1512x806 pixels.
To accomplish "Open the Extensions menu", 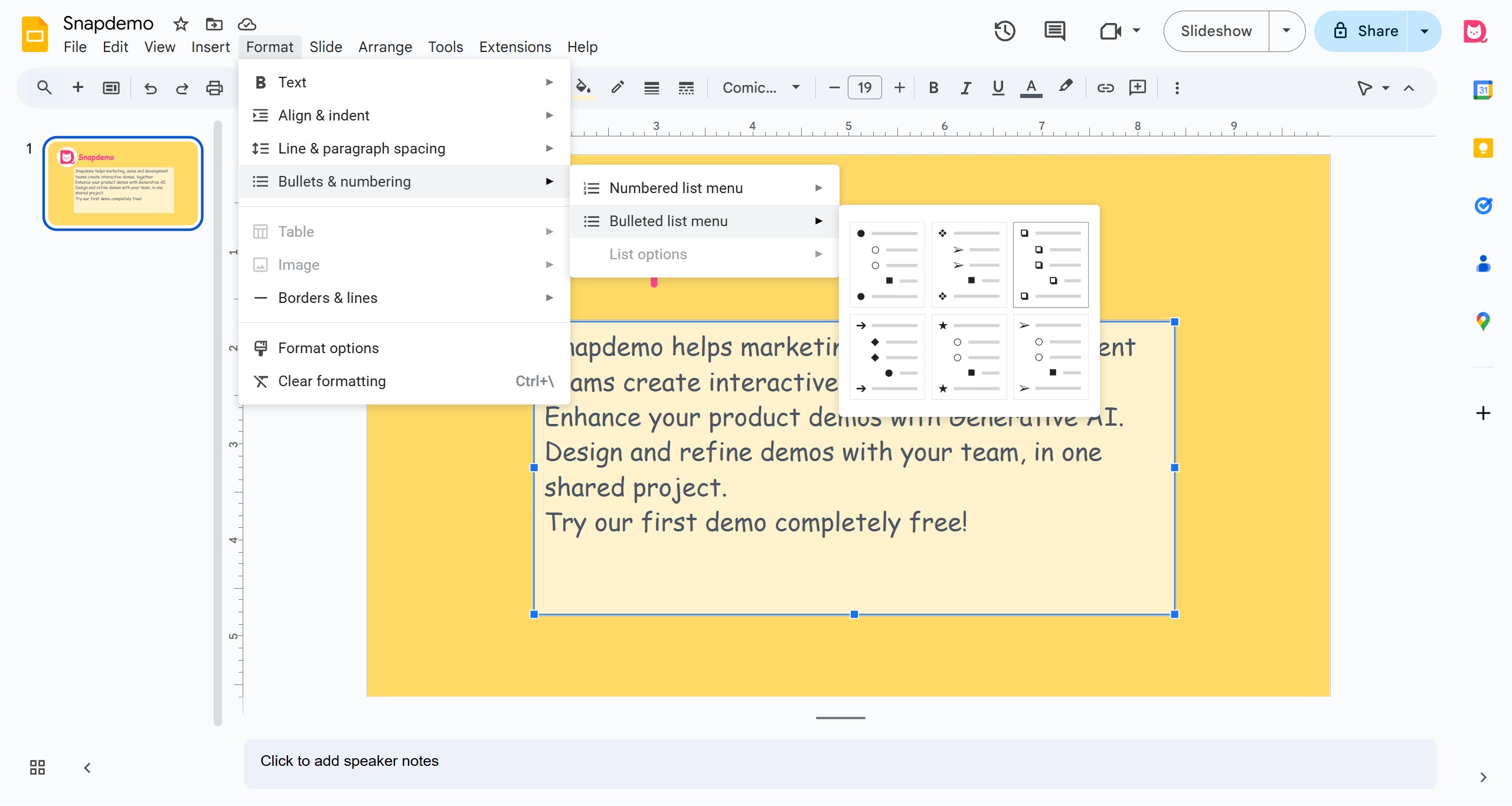I will [x=515, y=47].
